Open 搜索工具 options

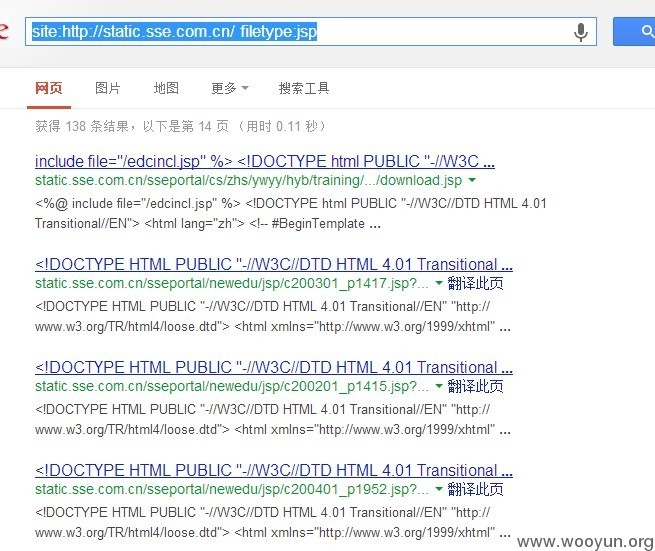[304, 88]
